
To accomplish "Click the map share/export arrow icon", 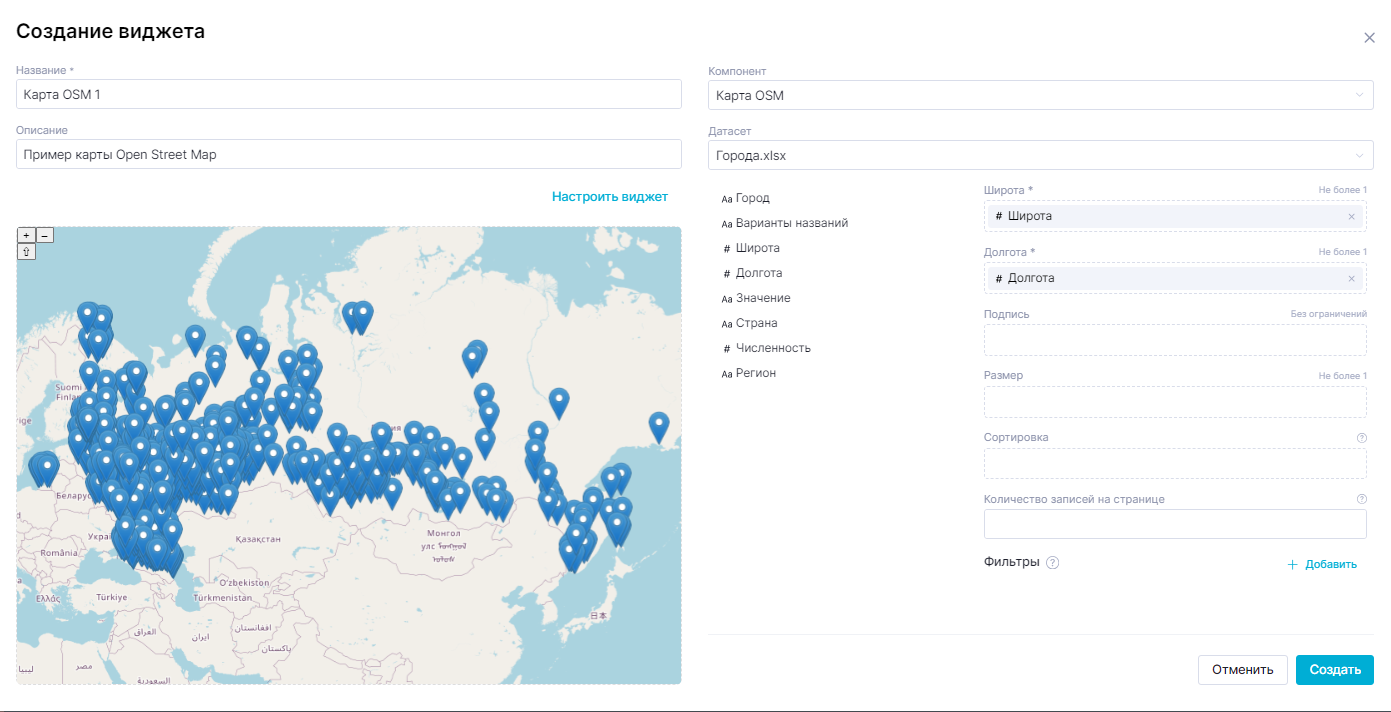I will (26, 252).
